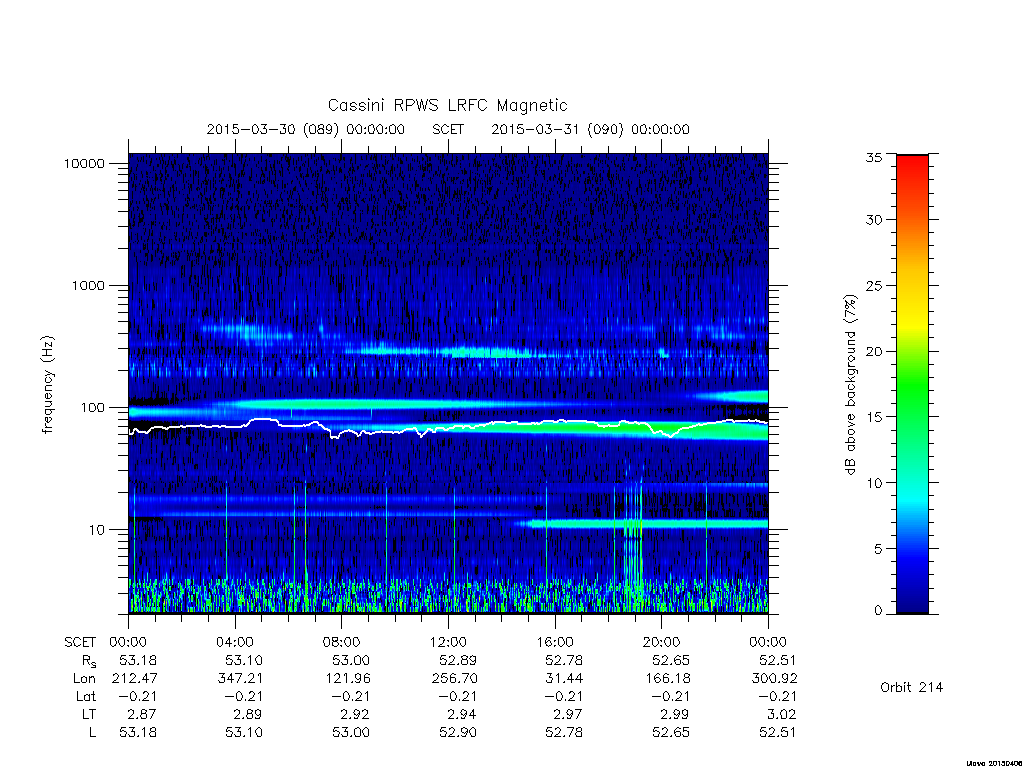
Task: Click the '16:00' time tick label
Action: 555,642
